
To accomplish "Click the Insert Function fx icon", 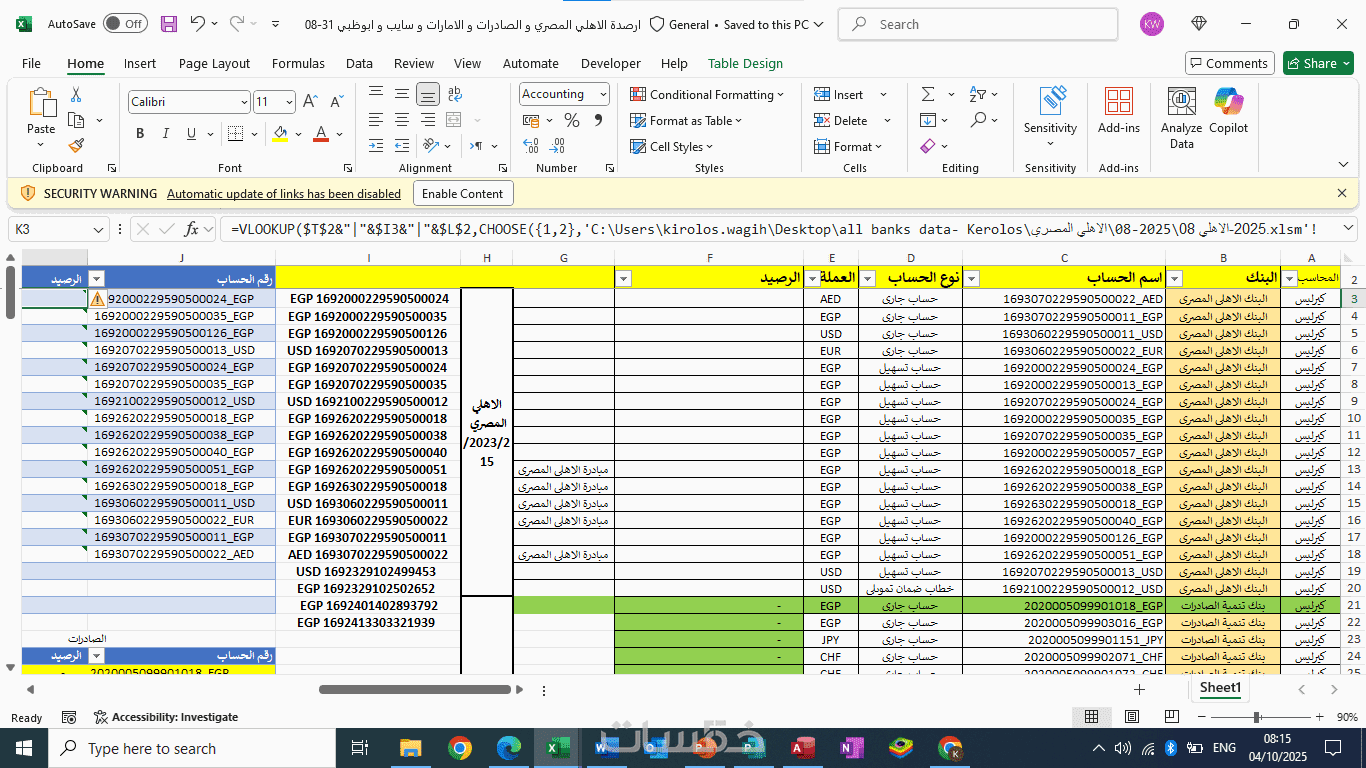I will tap(191, 229).
